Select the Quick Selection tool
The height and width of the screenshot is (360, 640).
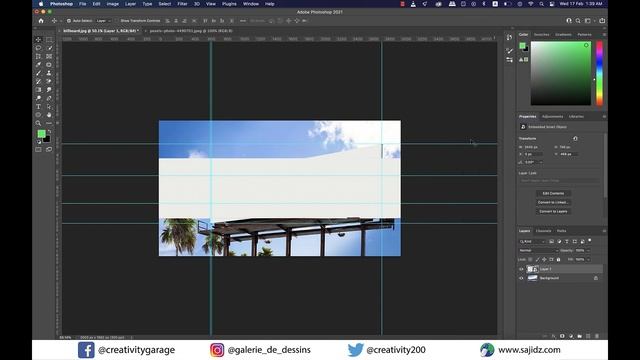[x=49, y=48]
